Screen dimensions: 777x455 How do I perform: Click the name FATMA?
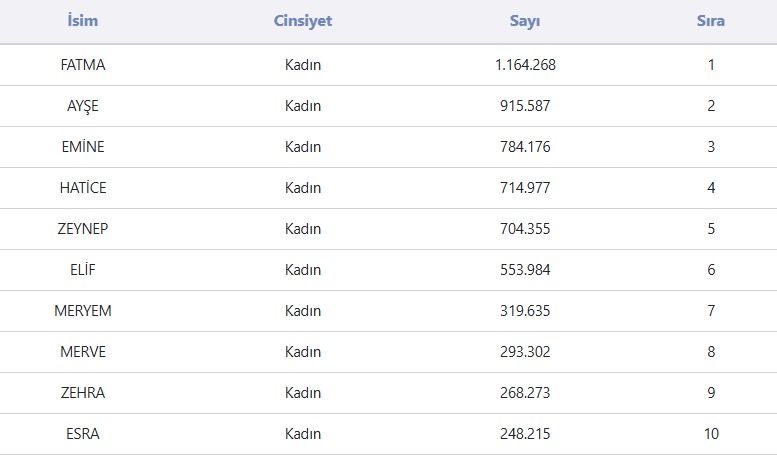pos(82,65)
